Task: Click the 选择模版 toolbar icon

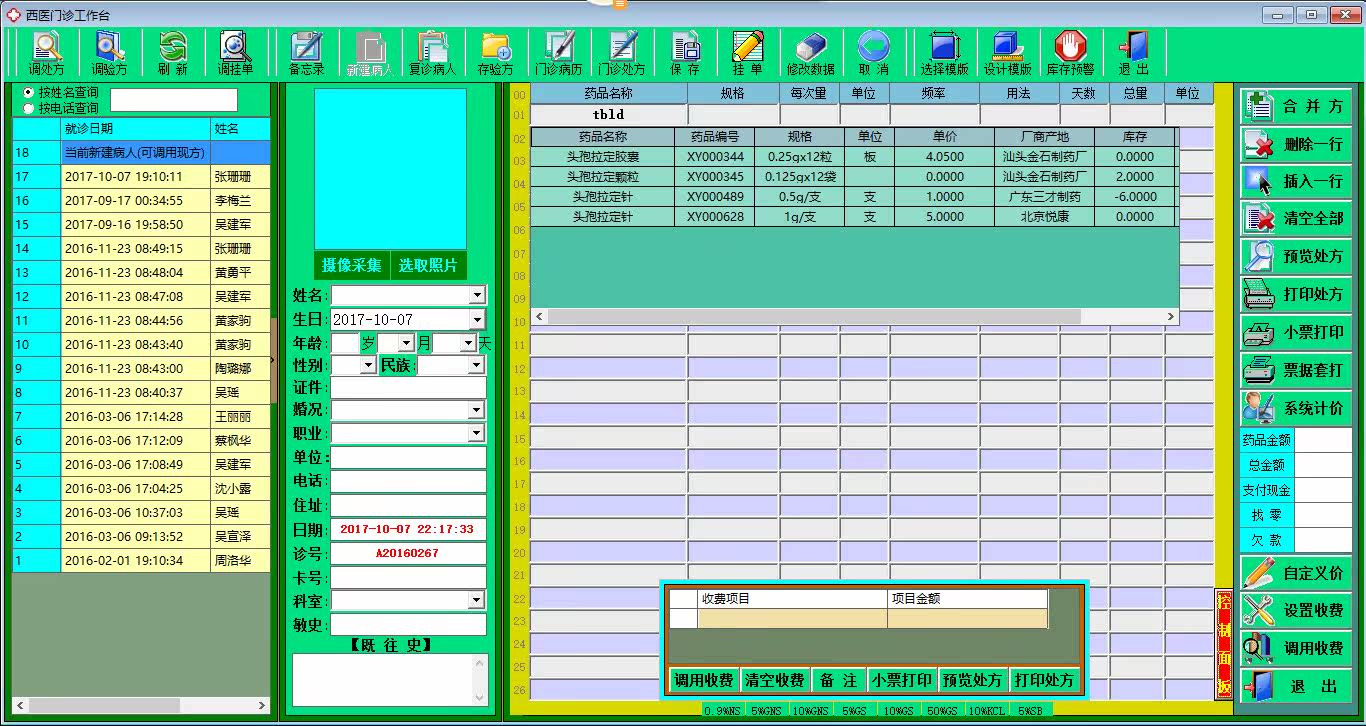Action: (944, 53)
